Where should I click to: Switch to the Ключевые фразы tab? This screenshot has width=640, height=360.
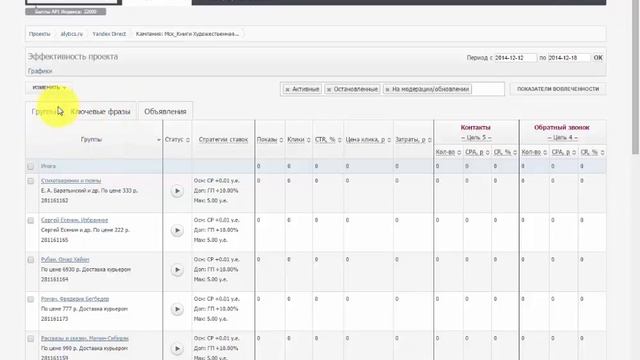coord(100,111)
